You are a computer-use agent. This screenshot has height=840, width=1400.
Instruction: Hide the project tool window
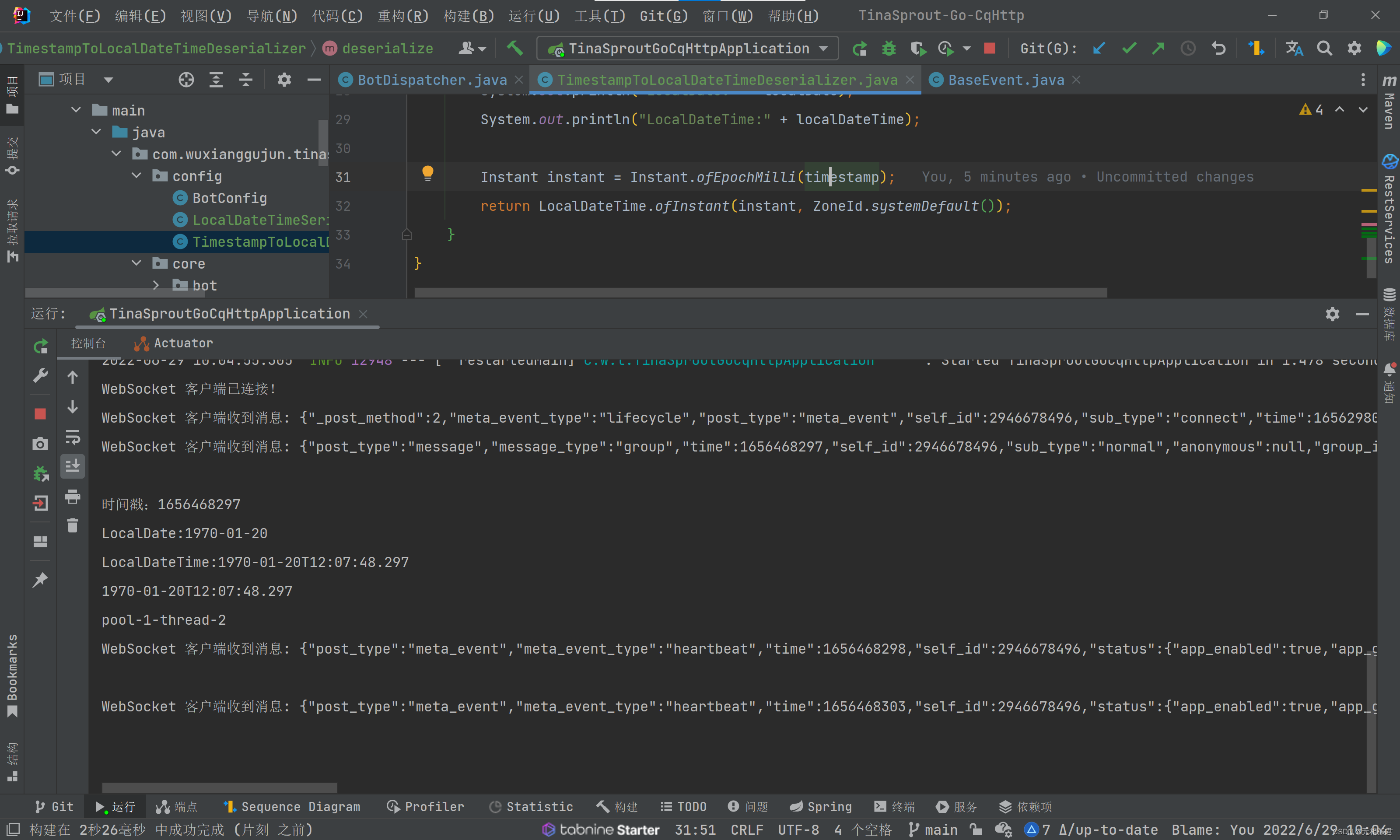[x=314, y=80]
